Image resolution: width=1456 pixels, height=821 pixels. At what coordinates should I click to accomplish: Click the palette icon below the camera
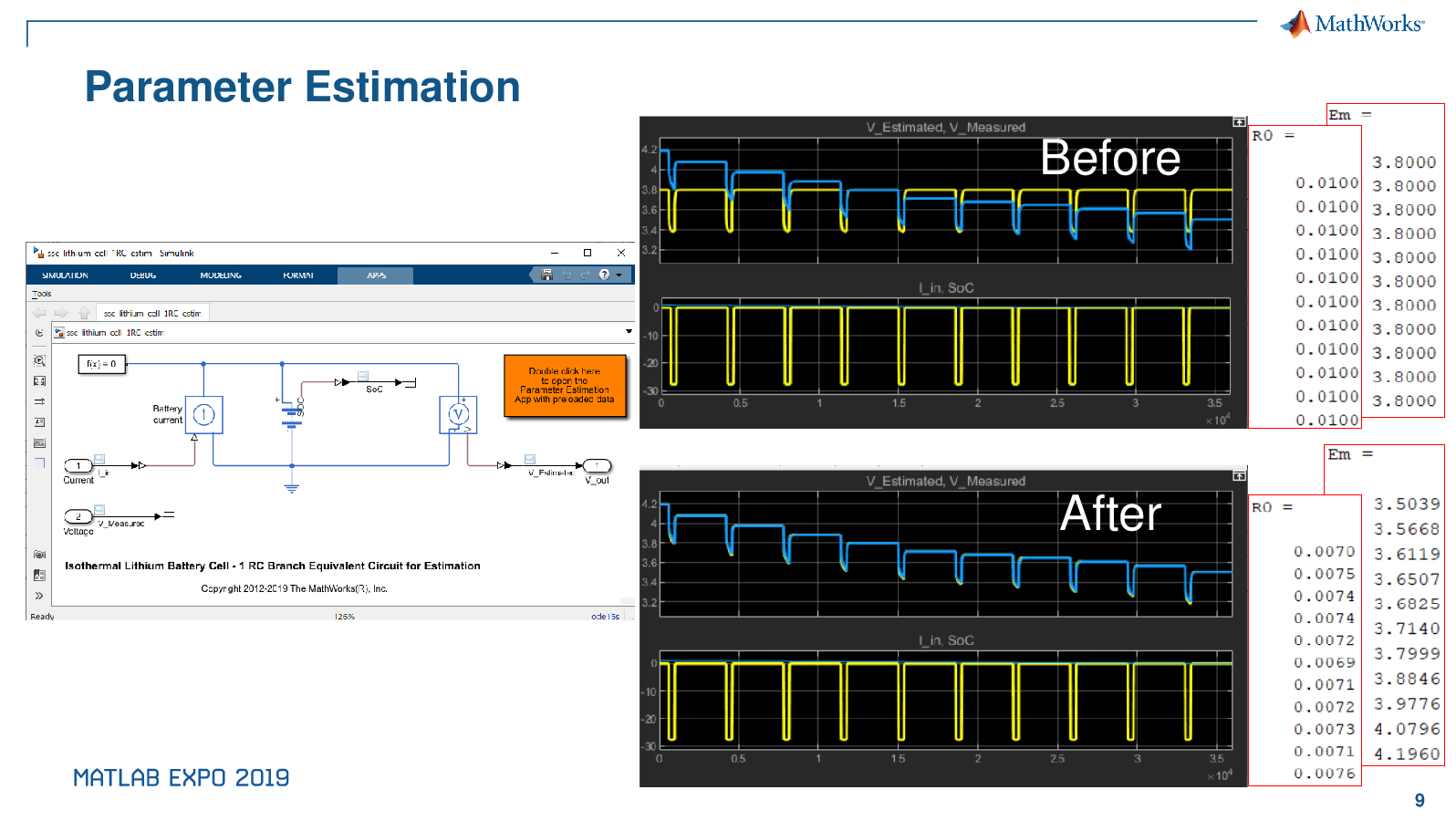[x=39, y=576]
